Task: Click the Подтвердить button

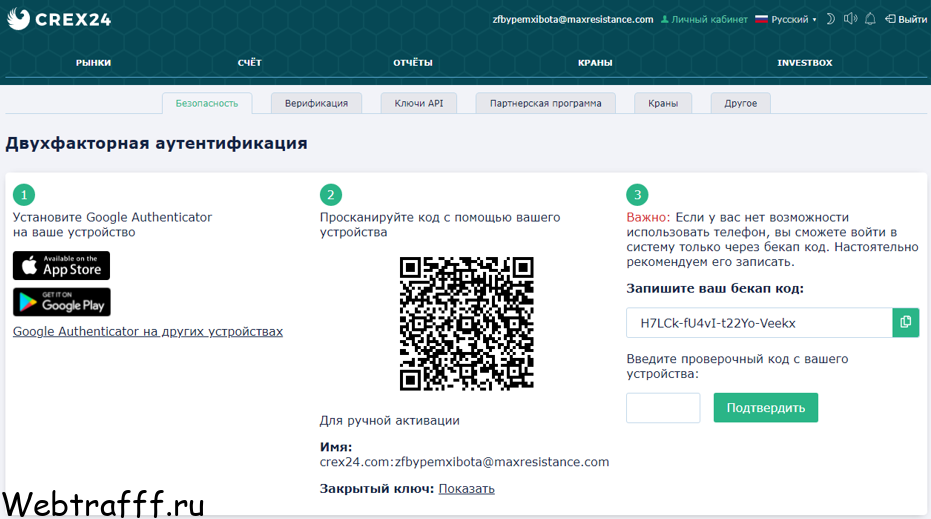Action: 765,407
